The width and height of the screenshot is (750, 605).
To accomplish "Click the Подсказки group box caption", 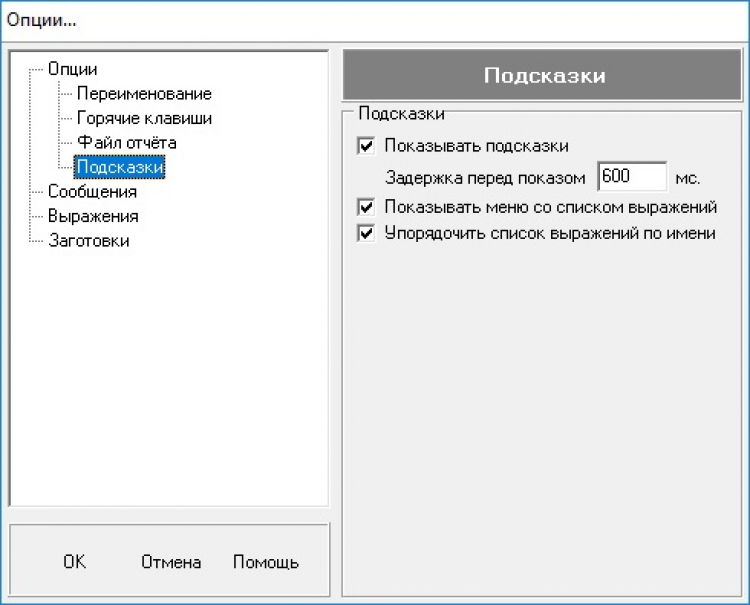I will click(x=401, y=114).
